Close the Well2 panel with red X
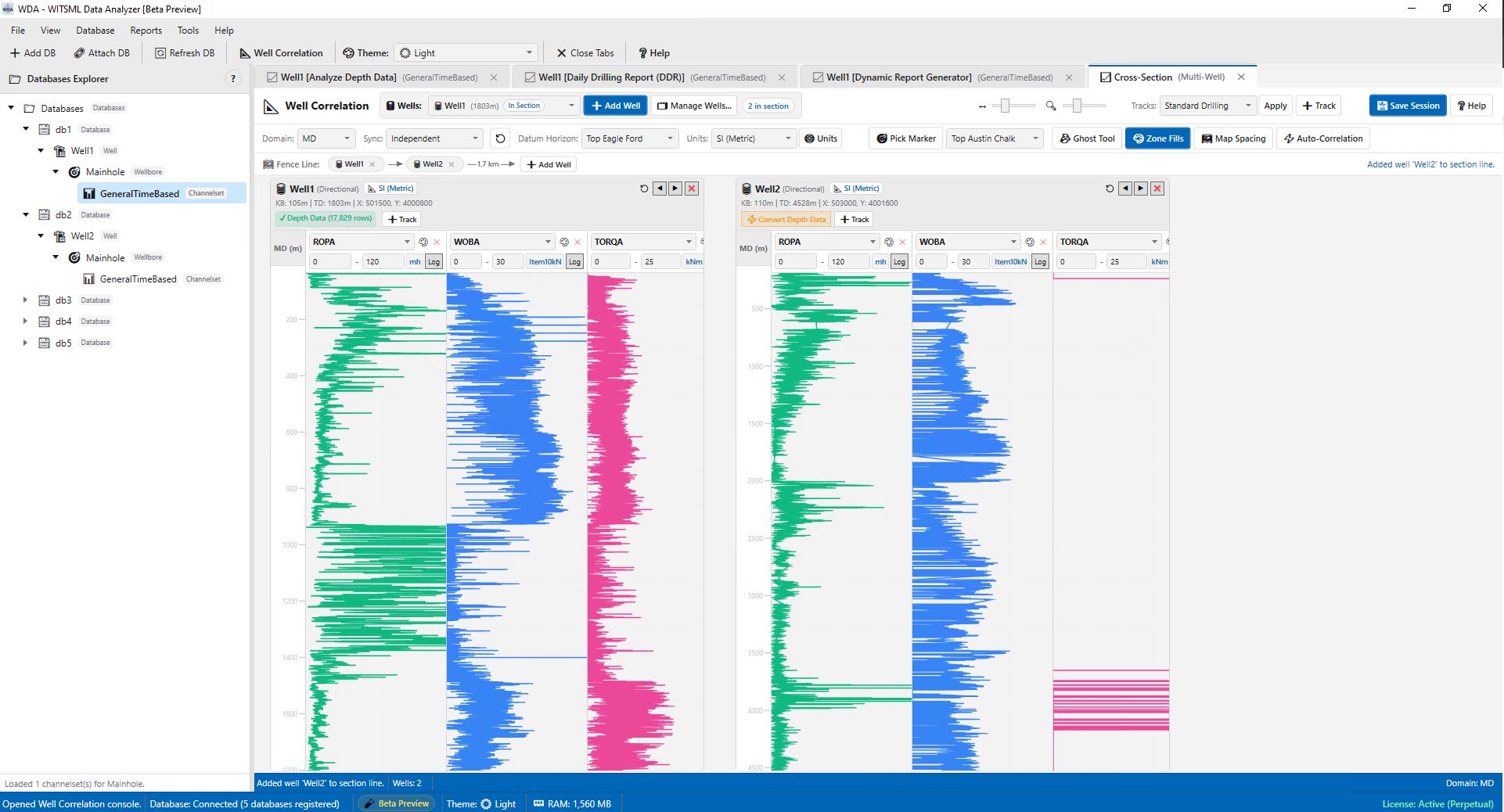1504x812 pixels. (1157, 189)
